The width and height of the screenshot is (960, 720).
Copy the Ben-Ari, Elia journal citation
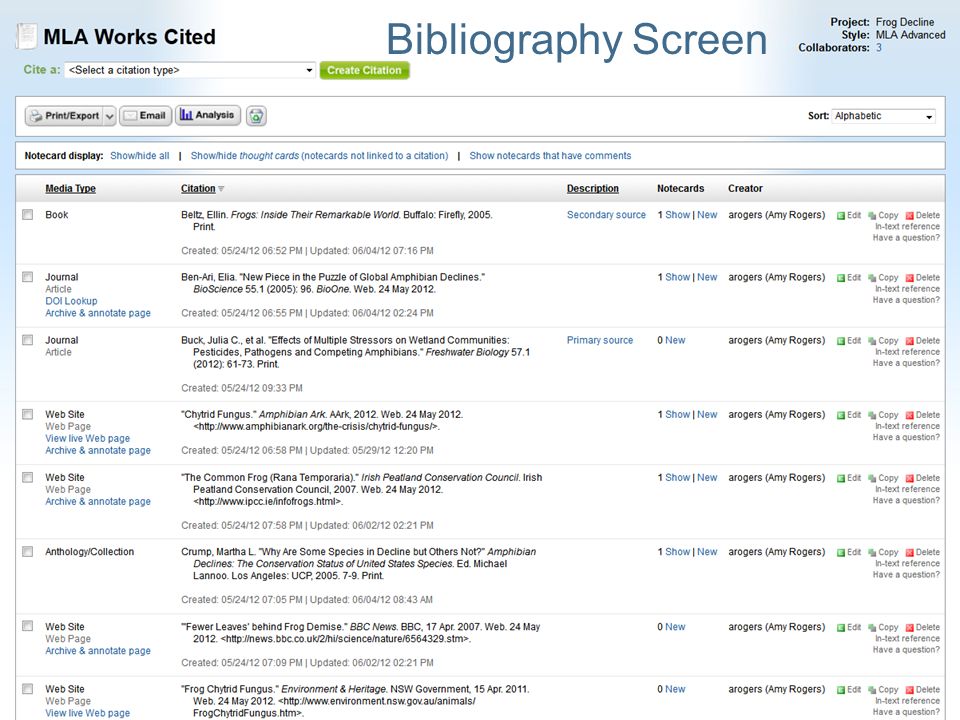coord(883,278)
